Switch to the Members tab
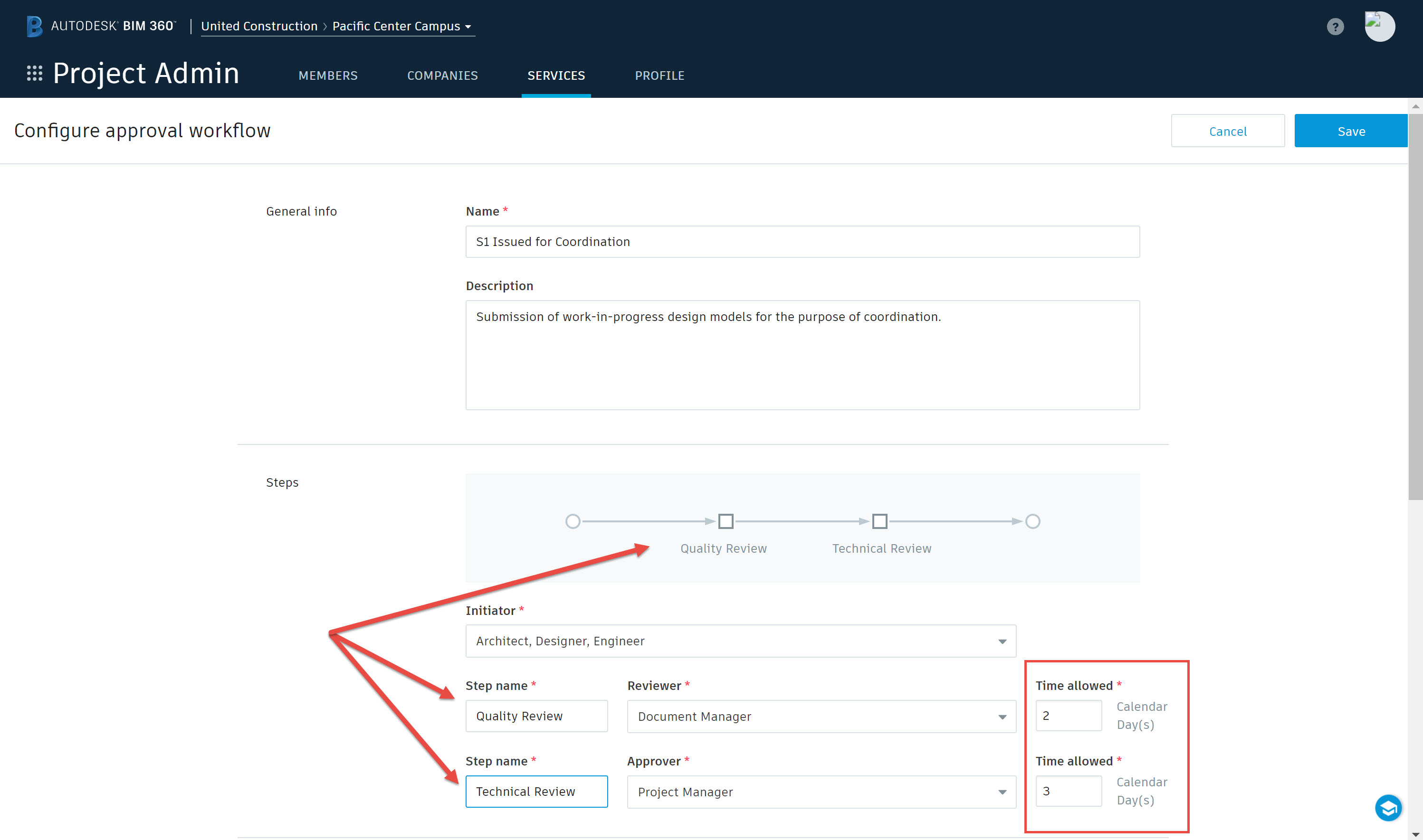 (x=328, y=76)
